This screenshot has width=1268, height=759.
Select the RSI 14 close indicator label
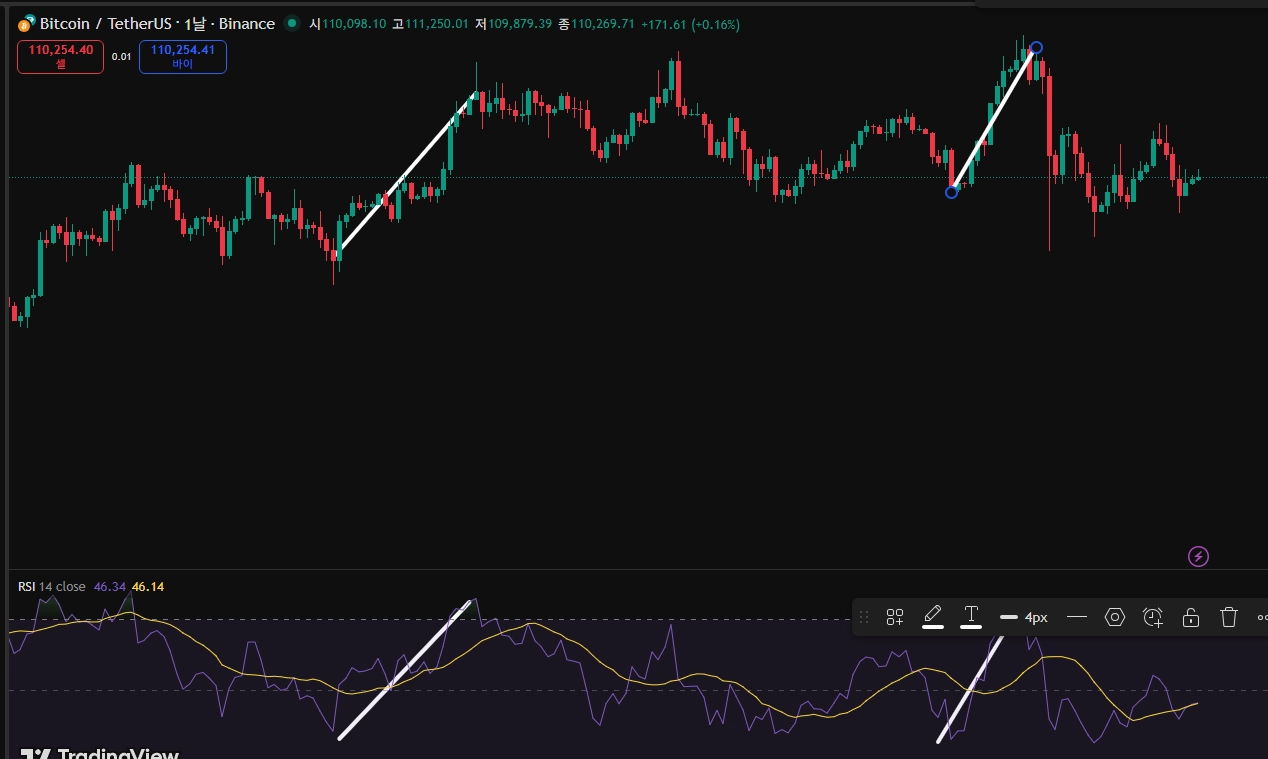pos(52,587)
